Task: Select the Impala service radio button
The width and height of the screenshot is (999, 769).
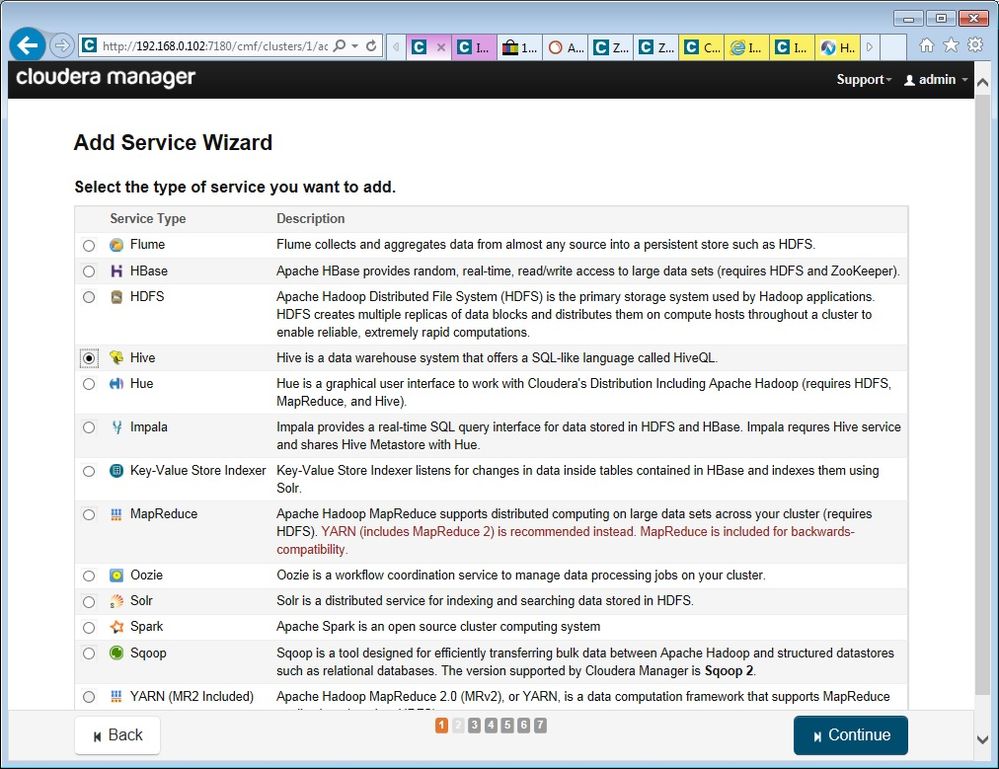Action: coord(89,428)
